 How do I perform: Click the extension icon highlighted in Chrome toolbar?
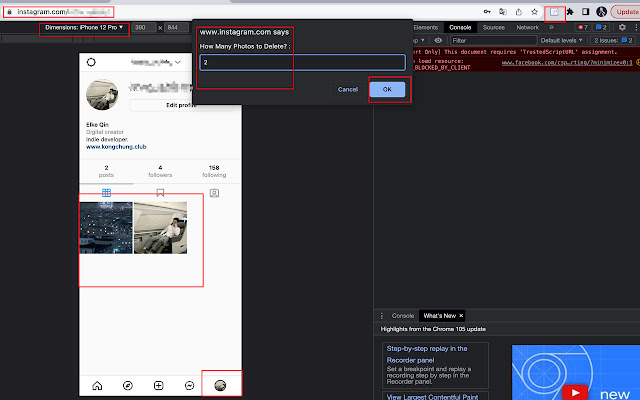pos(555,11)
